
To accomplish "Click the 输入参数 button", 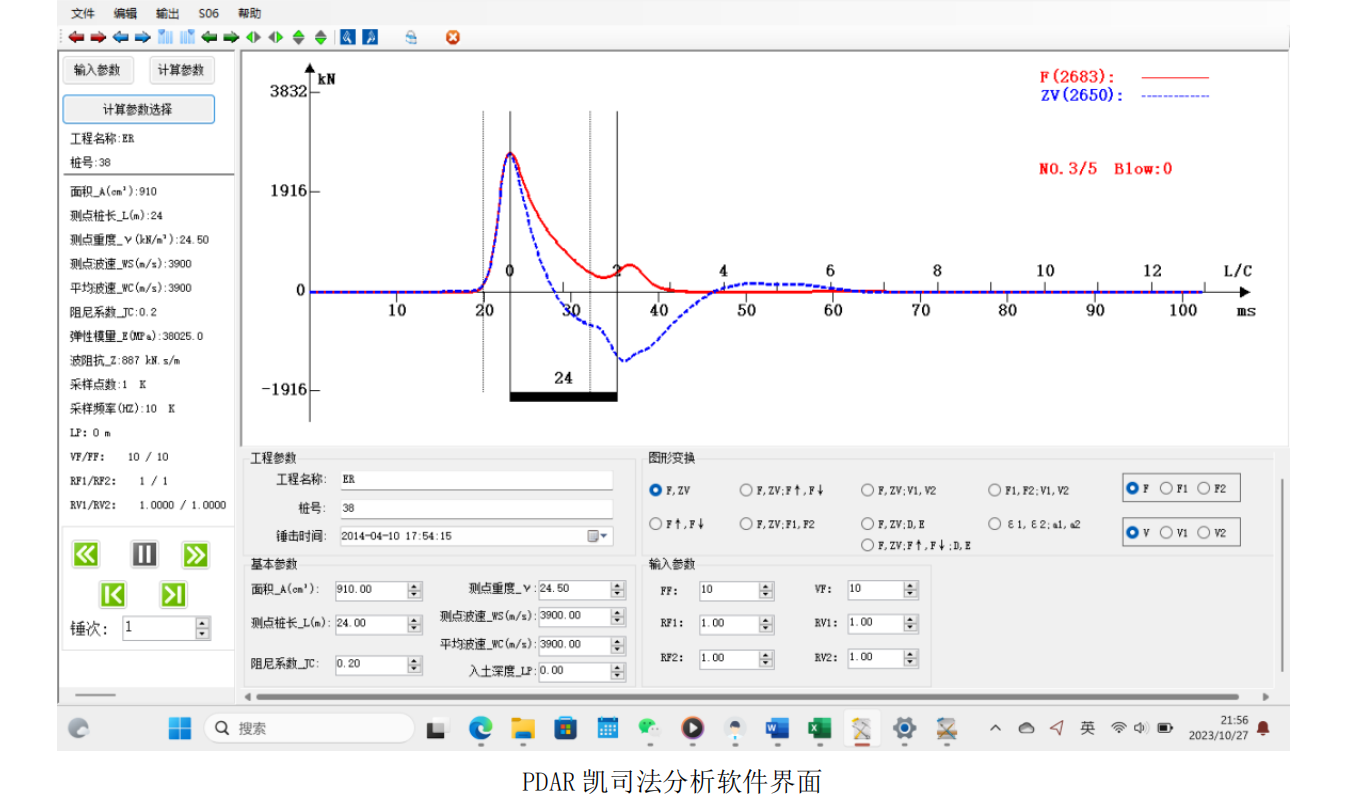I will coord(97,70).
